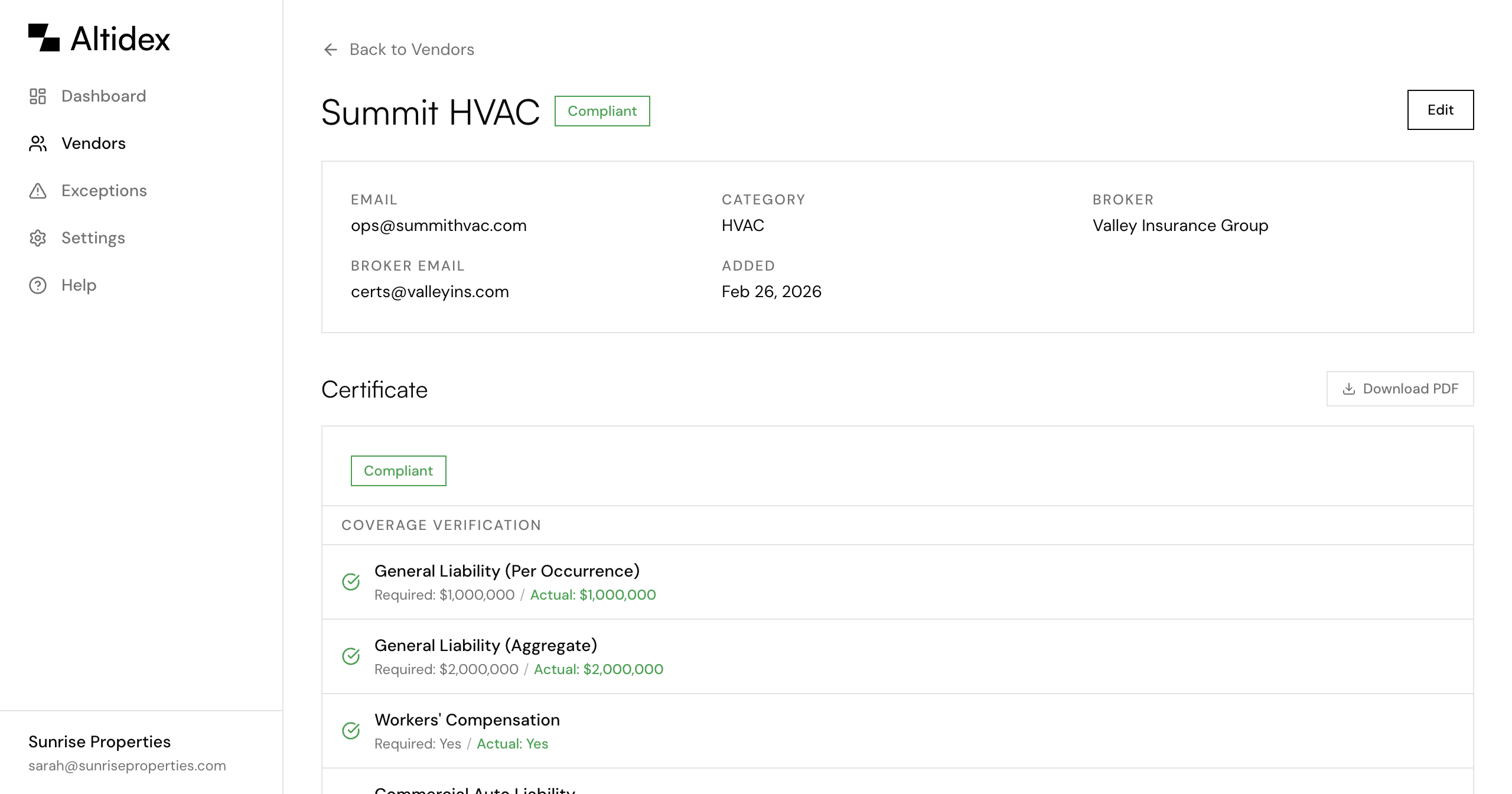This screenshot has height=794, width=1512.
Task: Click the back arrow icon
Action: tap(331, 50)
